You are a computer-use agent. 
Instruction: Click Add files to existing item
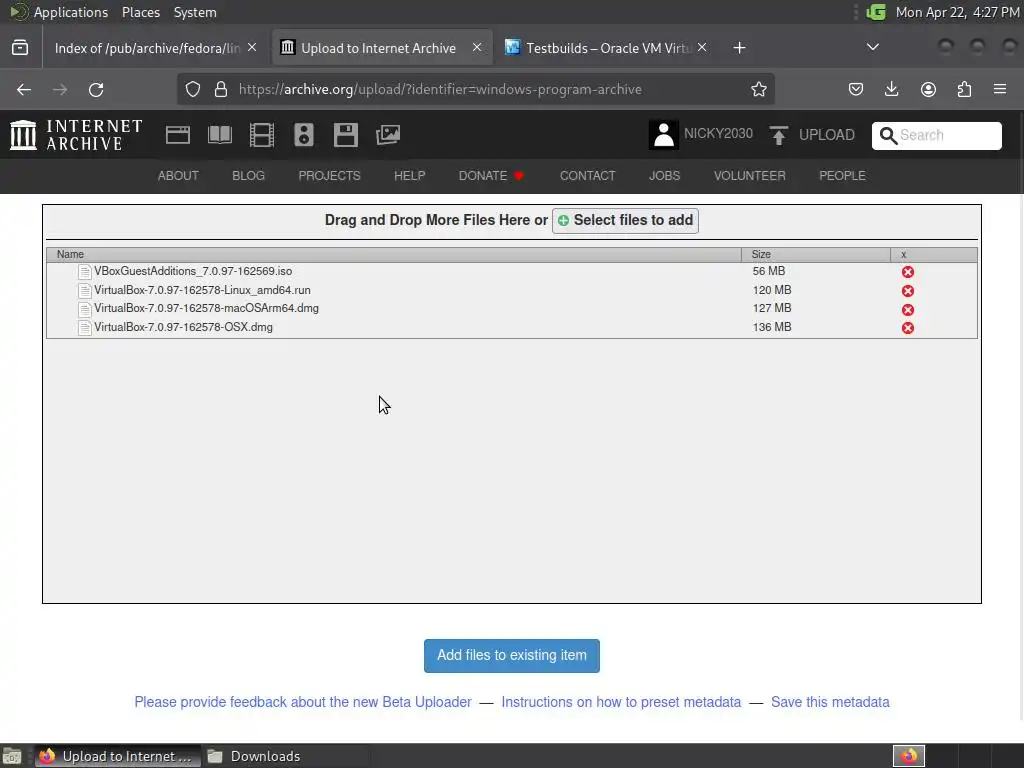(511, 656)
